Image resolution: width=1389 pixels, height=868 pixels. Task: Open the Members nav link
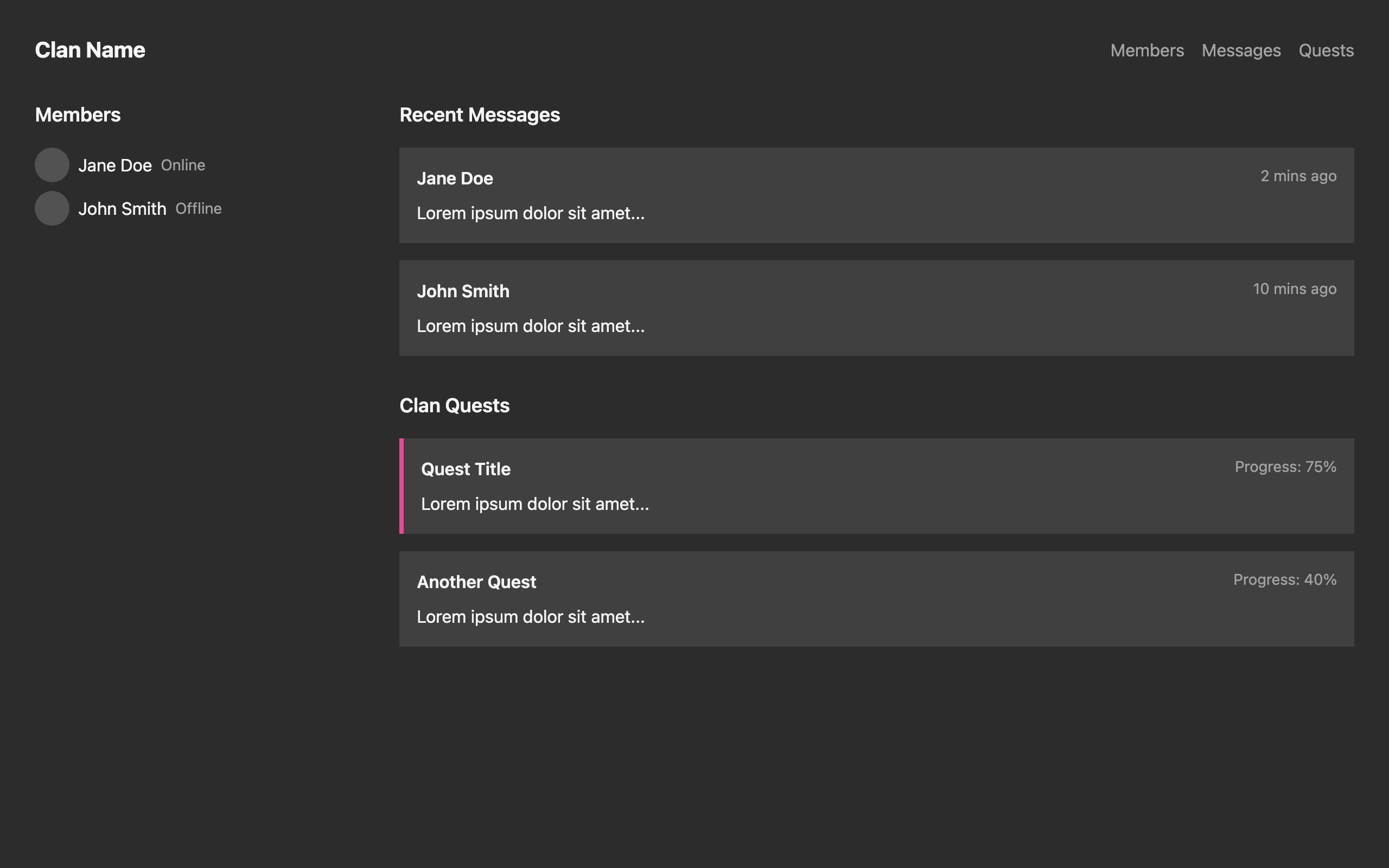pyautogui.click(x=1147, y=50)
